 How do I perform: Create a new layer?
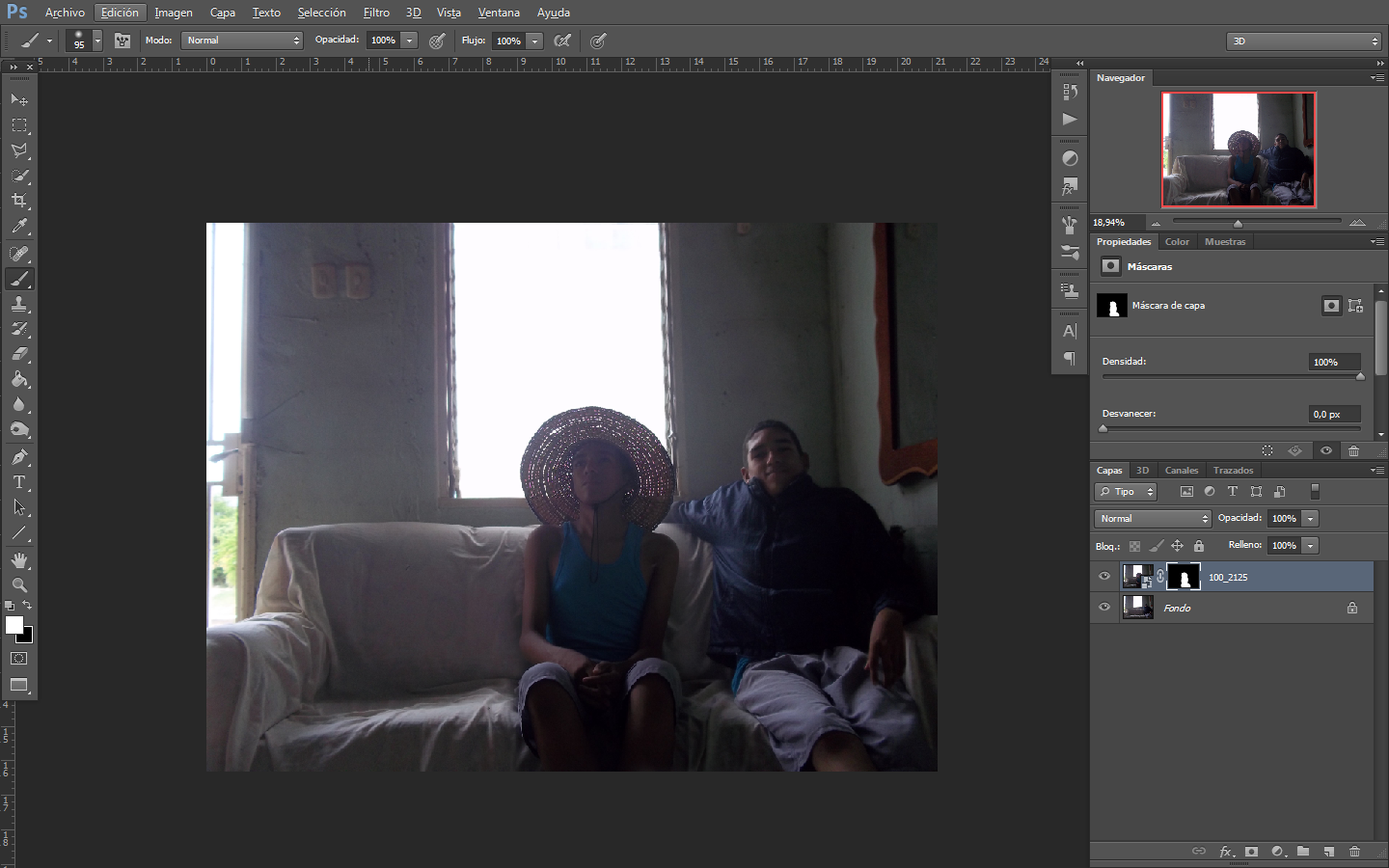(x=1328, y=852)
